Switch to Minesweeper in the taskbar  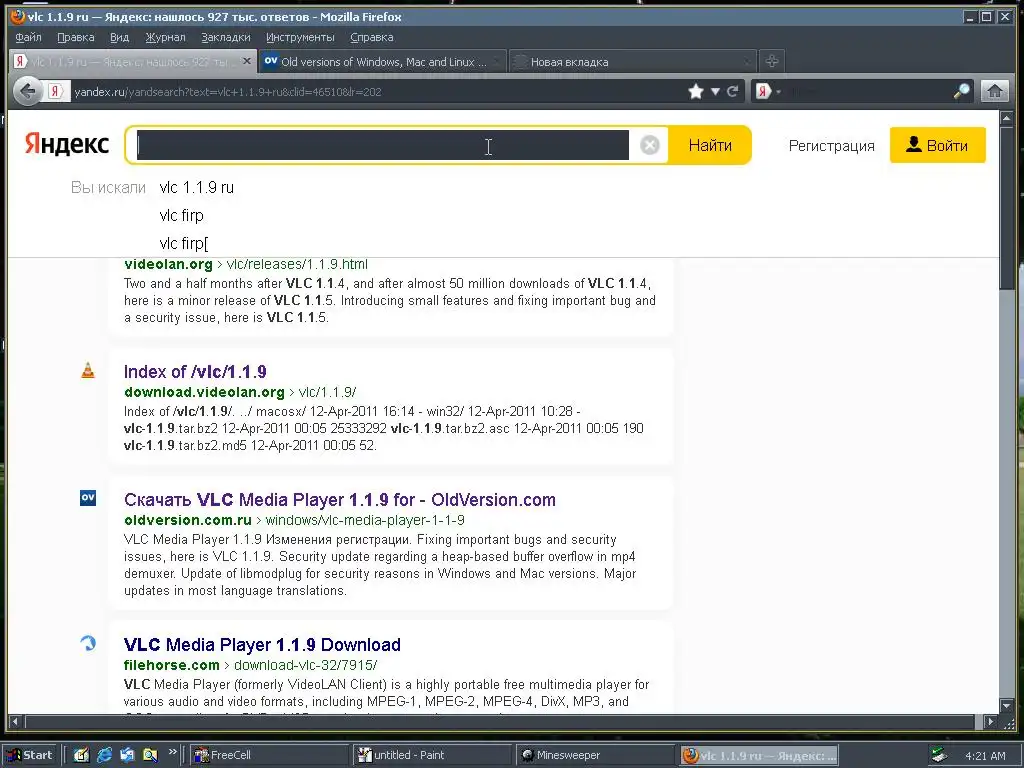tap(596, 755)
